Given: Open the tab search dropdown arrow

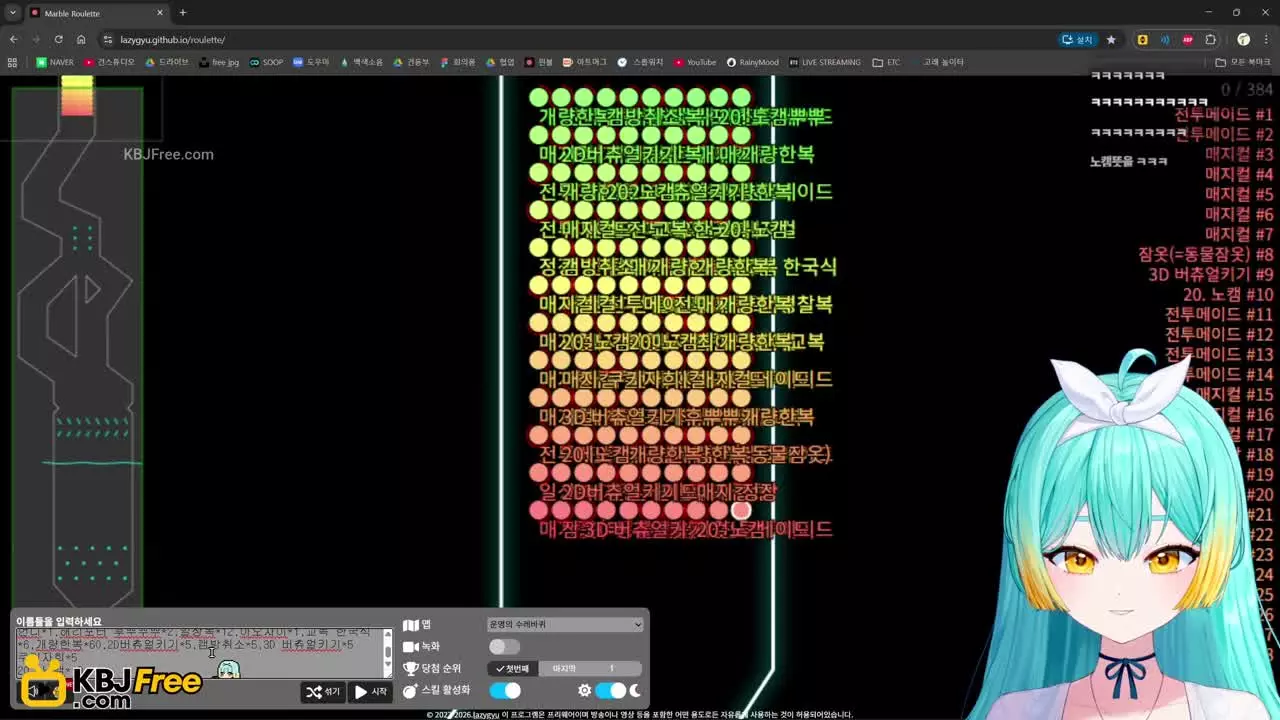Looking at the screenshot, I should click(x=13, y=13).
